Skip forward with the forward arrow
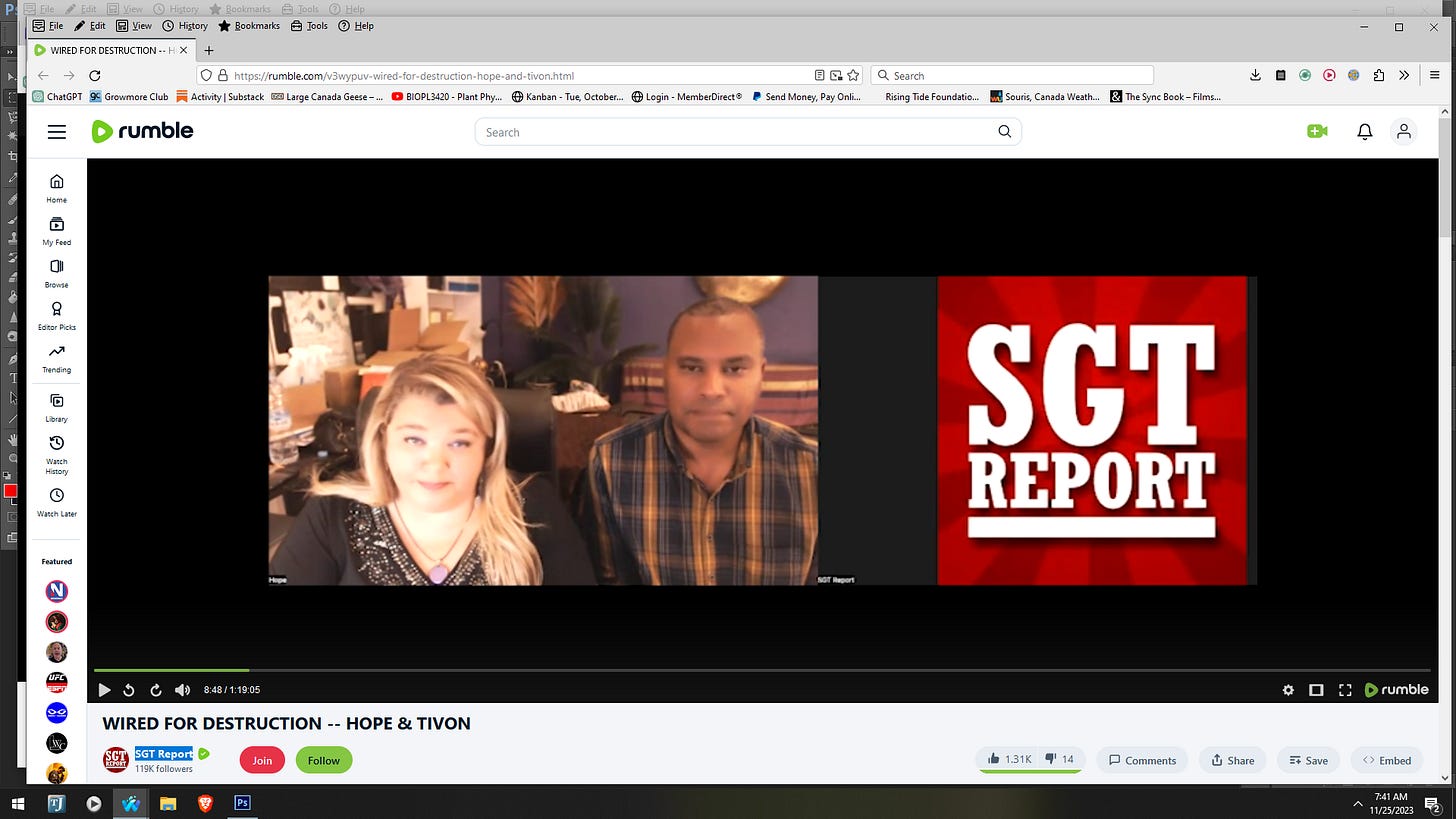The width and height of the screenshot is (1456, 819). point(156,690)
